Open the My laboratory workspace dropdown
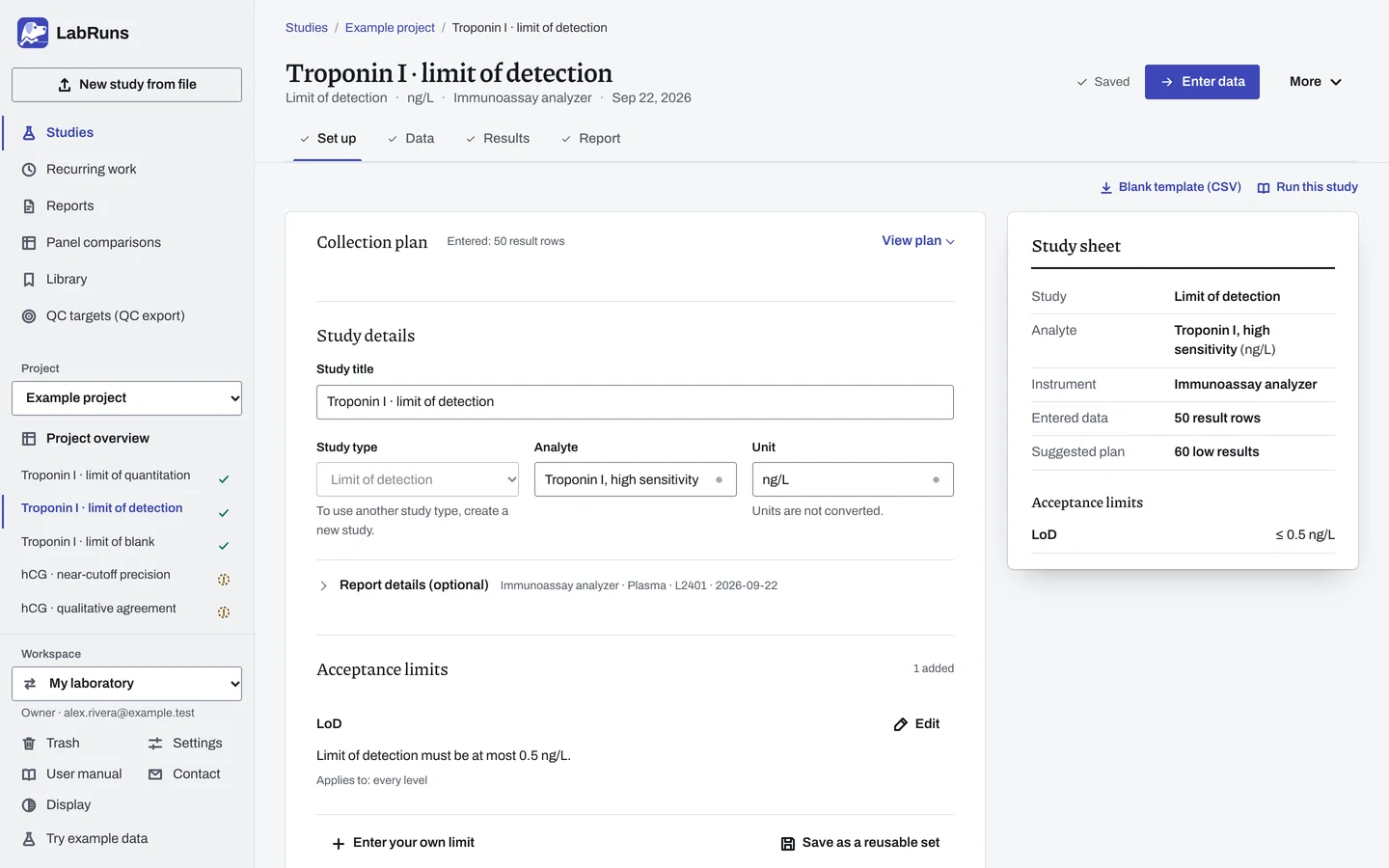Image resolution: width=1389 pixels, height=868 pixels. pos(126,684)
